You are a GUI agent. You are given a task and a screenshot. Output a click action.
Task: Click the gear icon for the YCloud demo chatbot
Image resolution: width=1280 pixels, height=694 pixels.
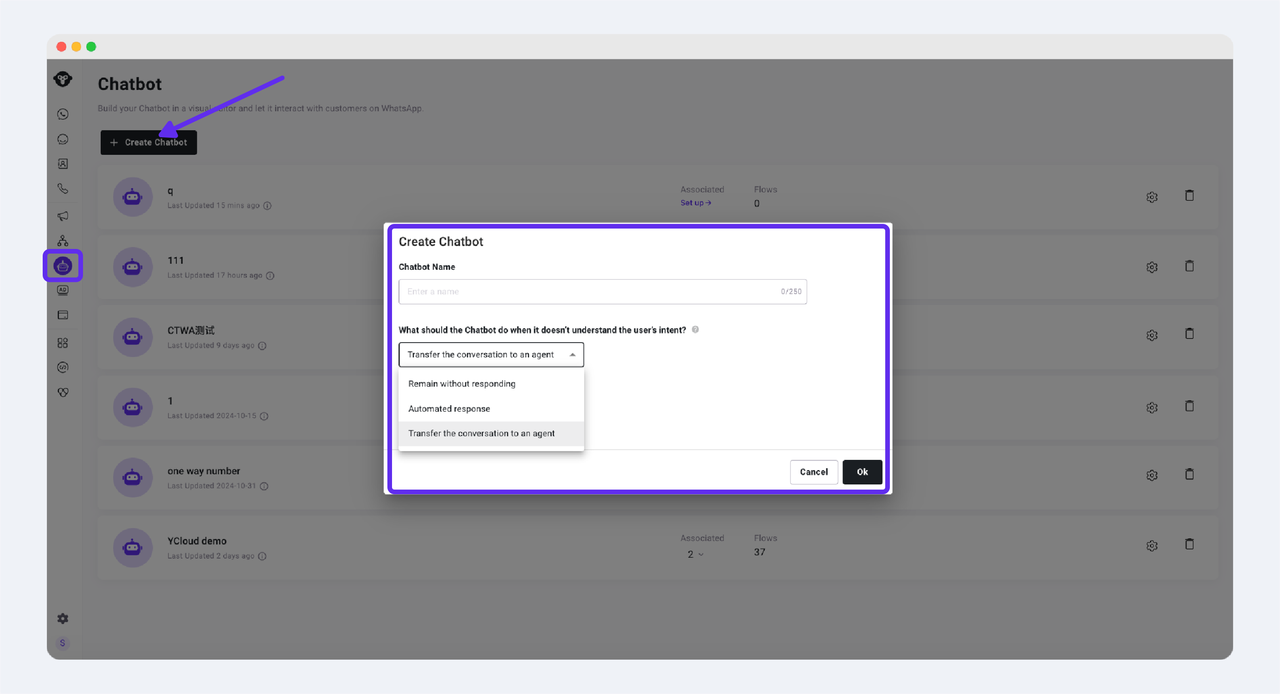(x=1151, y=546)
